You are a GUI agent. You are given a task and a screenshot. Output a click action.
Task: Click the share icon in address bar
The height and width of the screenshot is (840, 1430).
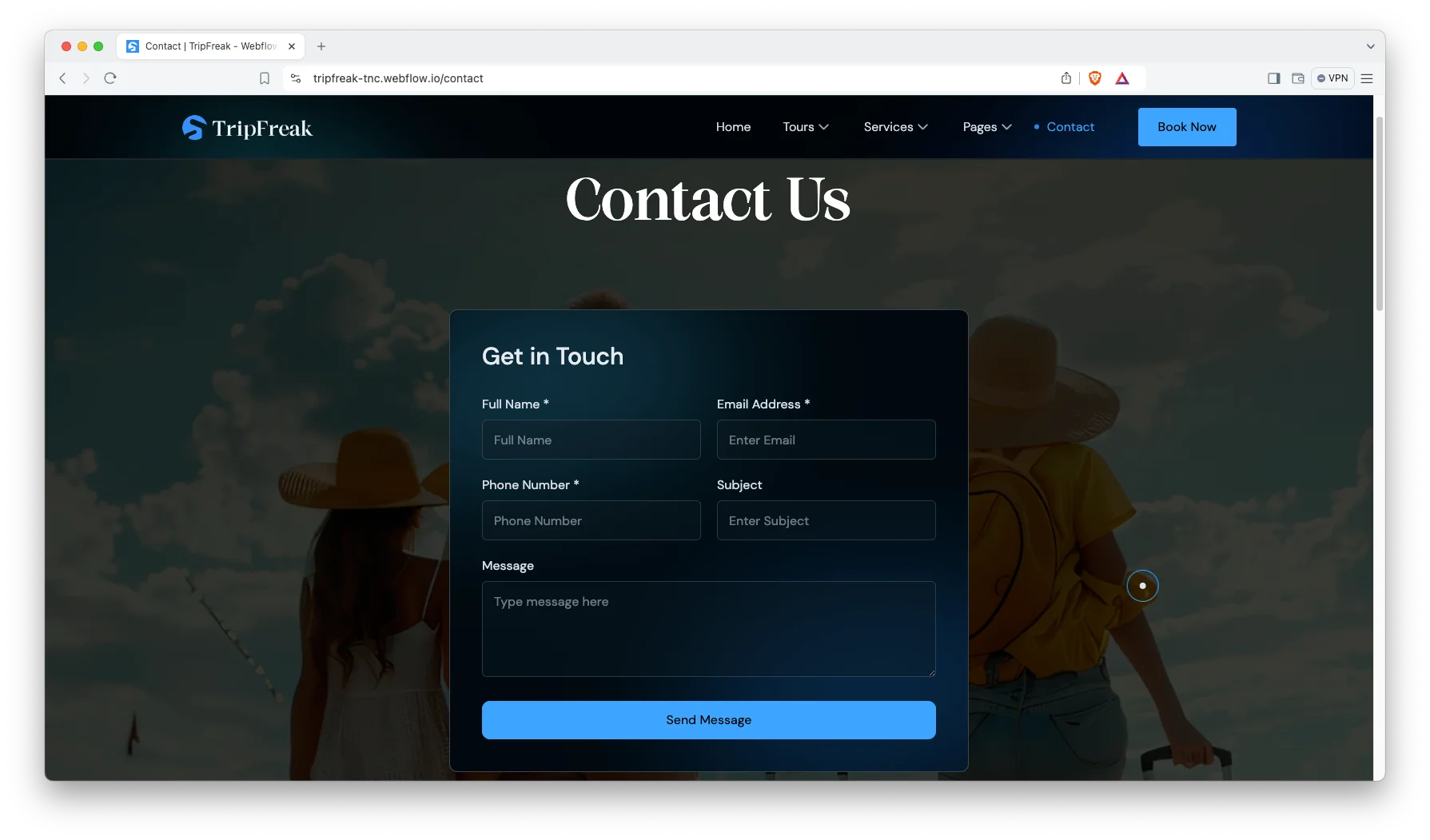[x=1066, y=78]
